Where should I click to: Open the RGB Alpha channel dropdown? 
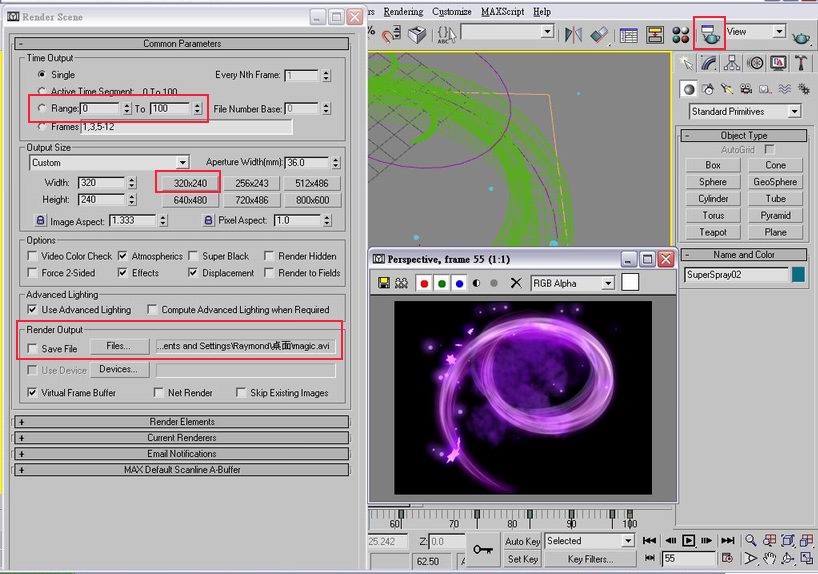tap(572, 283)
